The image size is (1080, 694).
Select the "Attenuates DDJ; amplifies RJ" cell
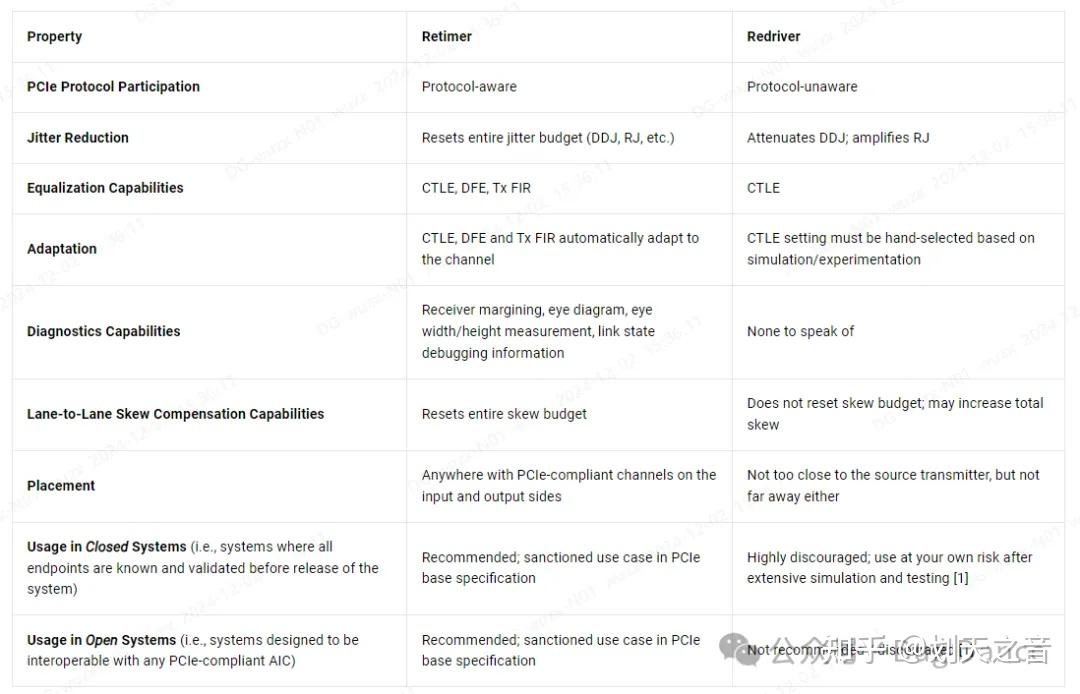pos(838,138)
